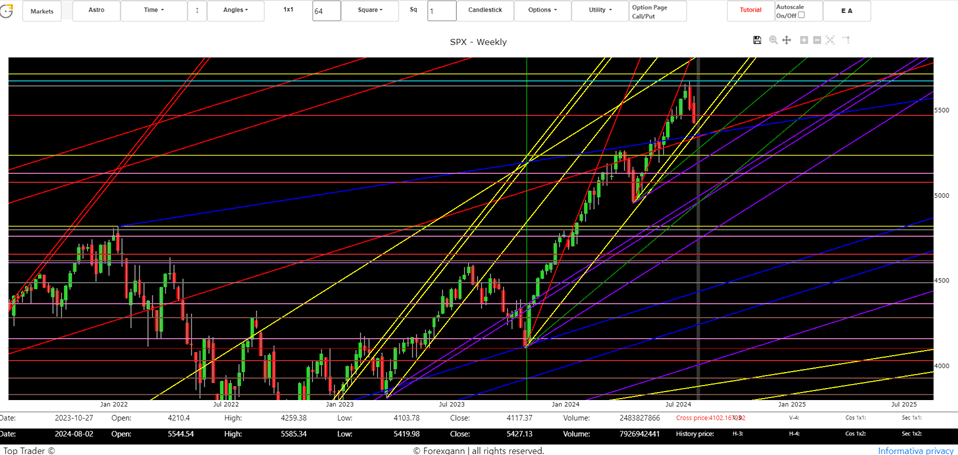This screenshot has width=958, height=455.
Task: Open the red Tutorial button
Action: coord(750,10)
